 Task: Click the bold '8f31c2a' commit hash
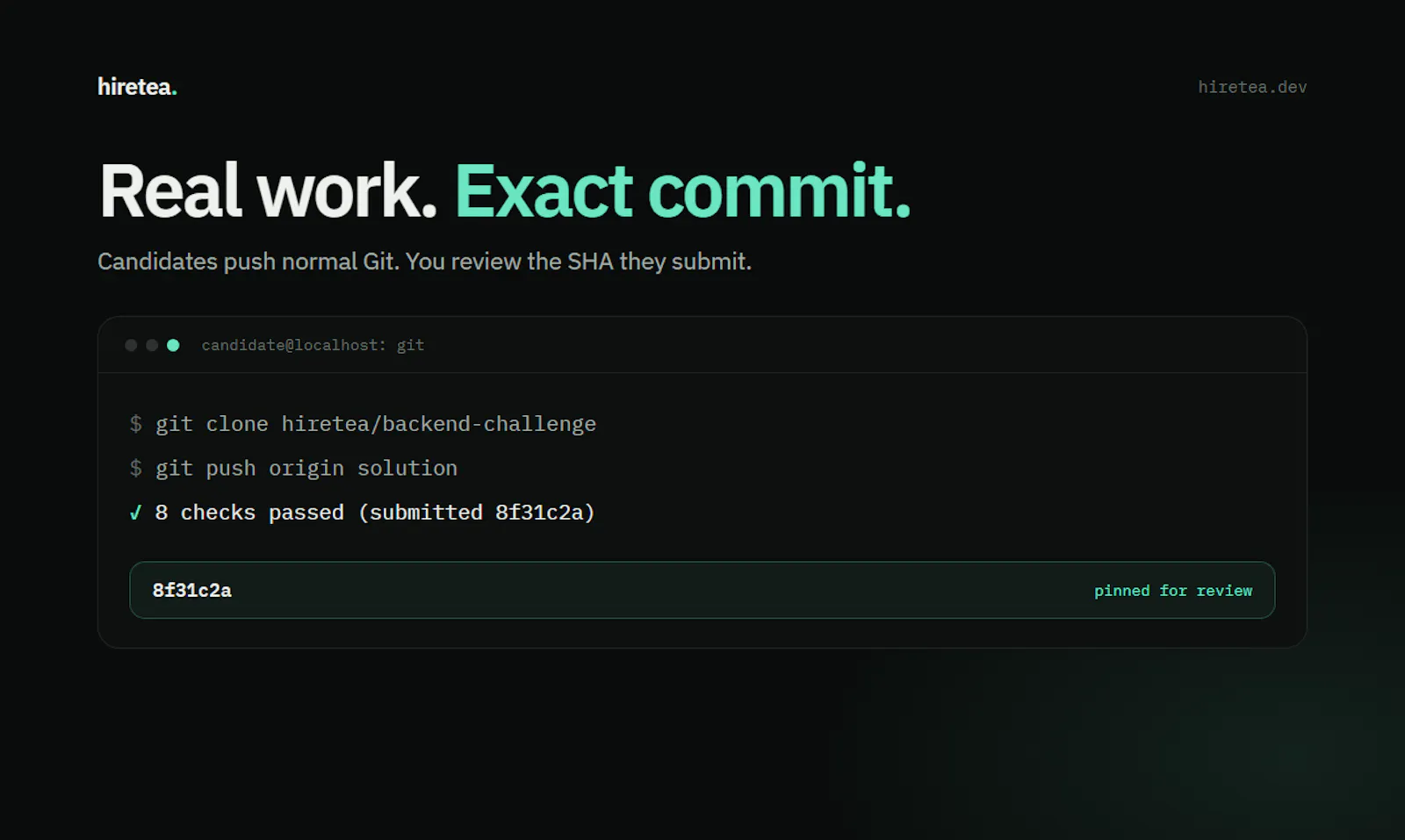click(192, 591)
